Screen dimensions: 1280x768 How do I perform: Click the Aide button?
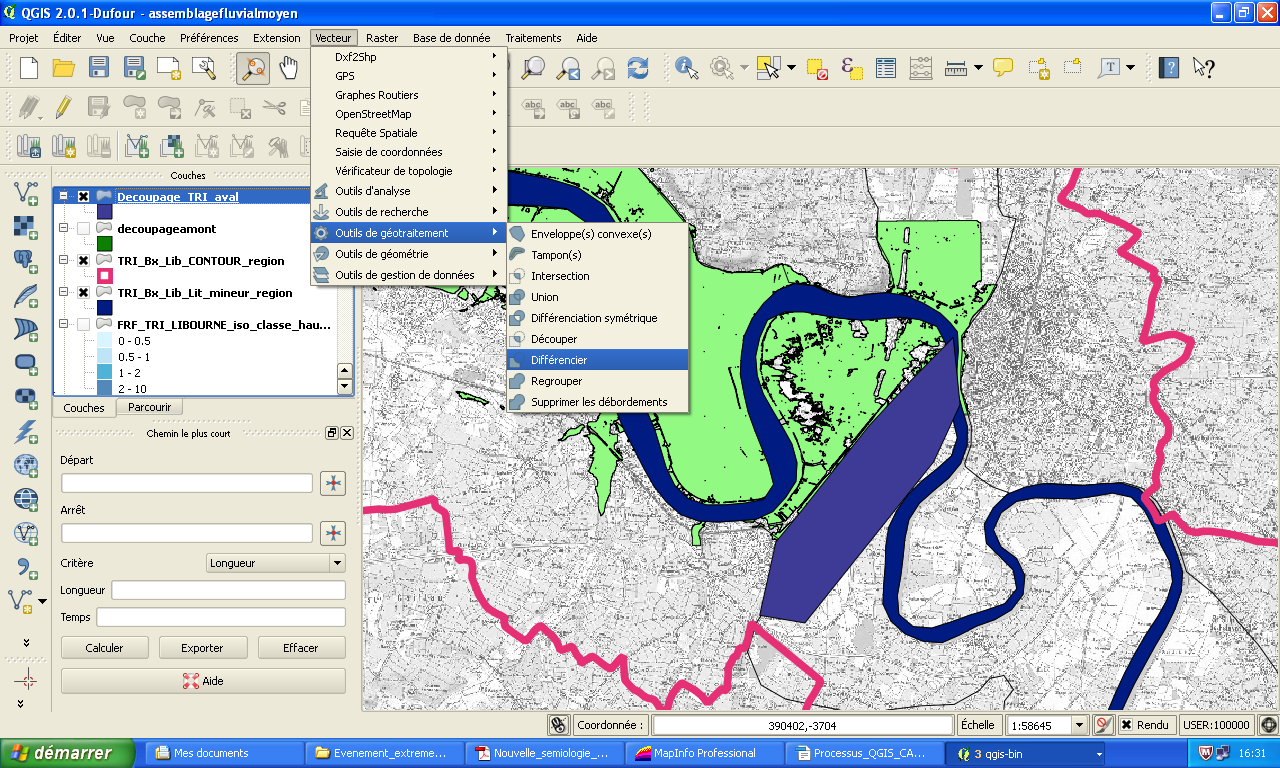click(x=203, y=681)
